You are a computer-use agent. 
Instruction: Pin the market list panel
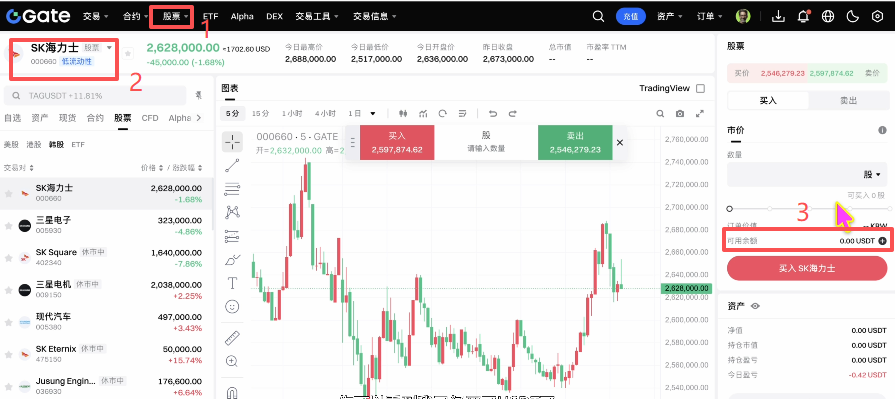(199, 95)
